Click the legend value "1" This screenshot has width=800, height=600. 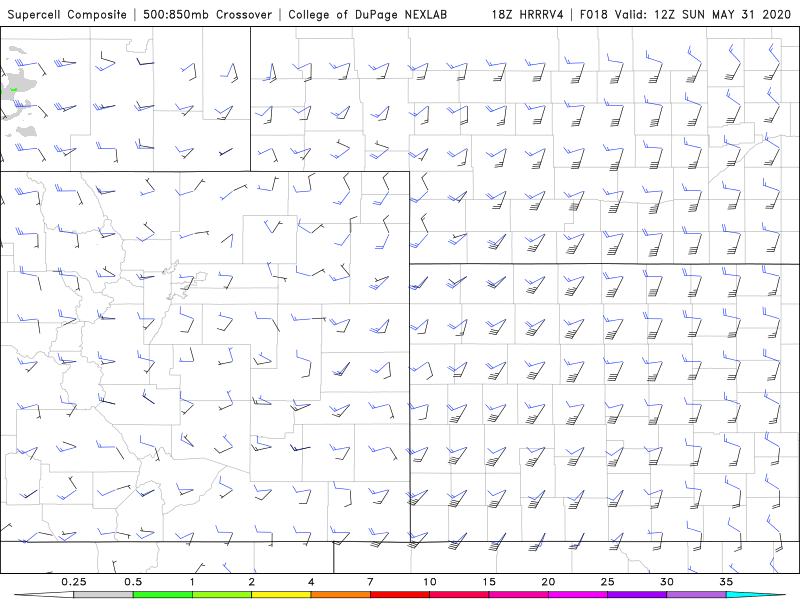click(192, 582)
